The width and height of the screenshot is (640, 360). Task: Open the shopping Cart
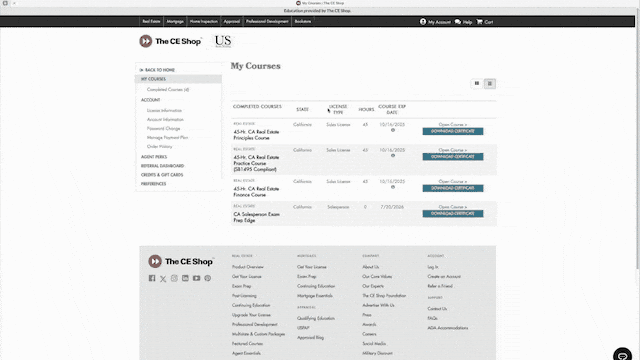[x=484, y=22]
